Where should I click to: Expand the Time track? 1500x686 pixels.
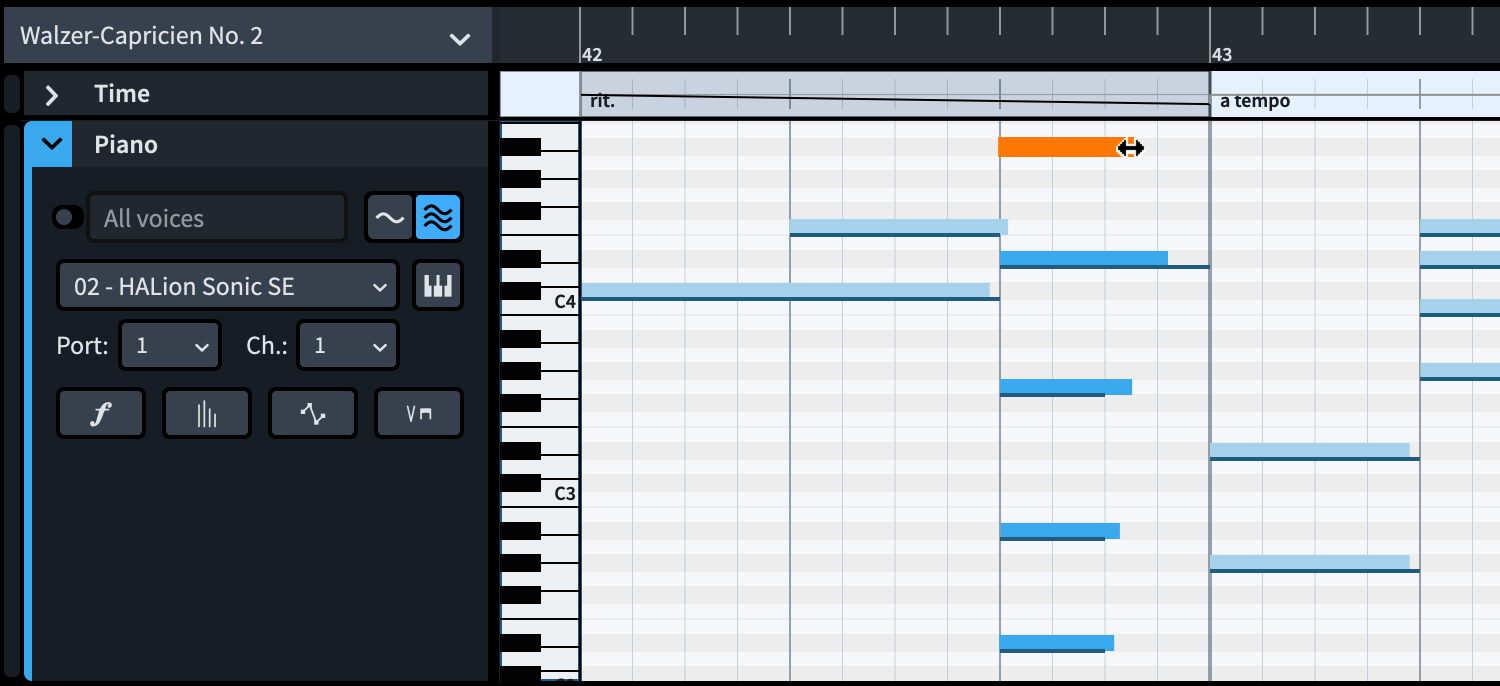[x=52, y=95]
